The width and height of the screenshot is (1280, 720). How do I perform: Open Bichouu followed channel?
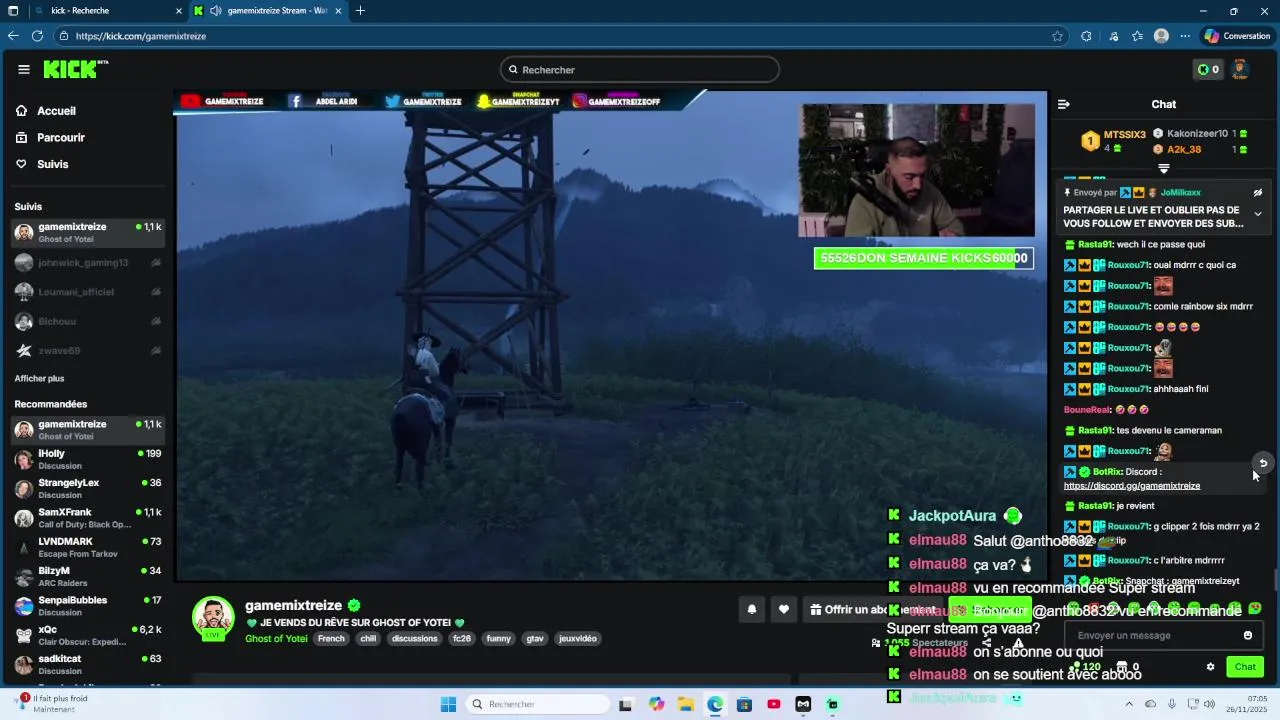tap(88, 322)
